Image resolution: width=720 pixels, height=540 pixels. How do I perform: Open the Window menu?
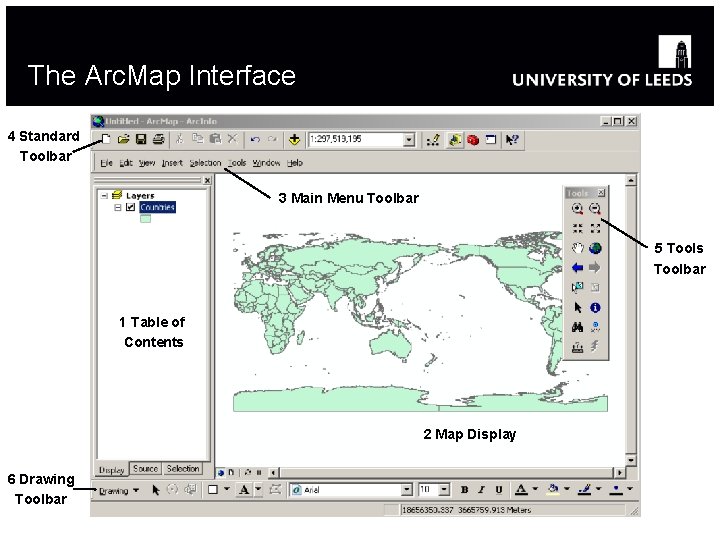tap(266, 163)
